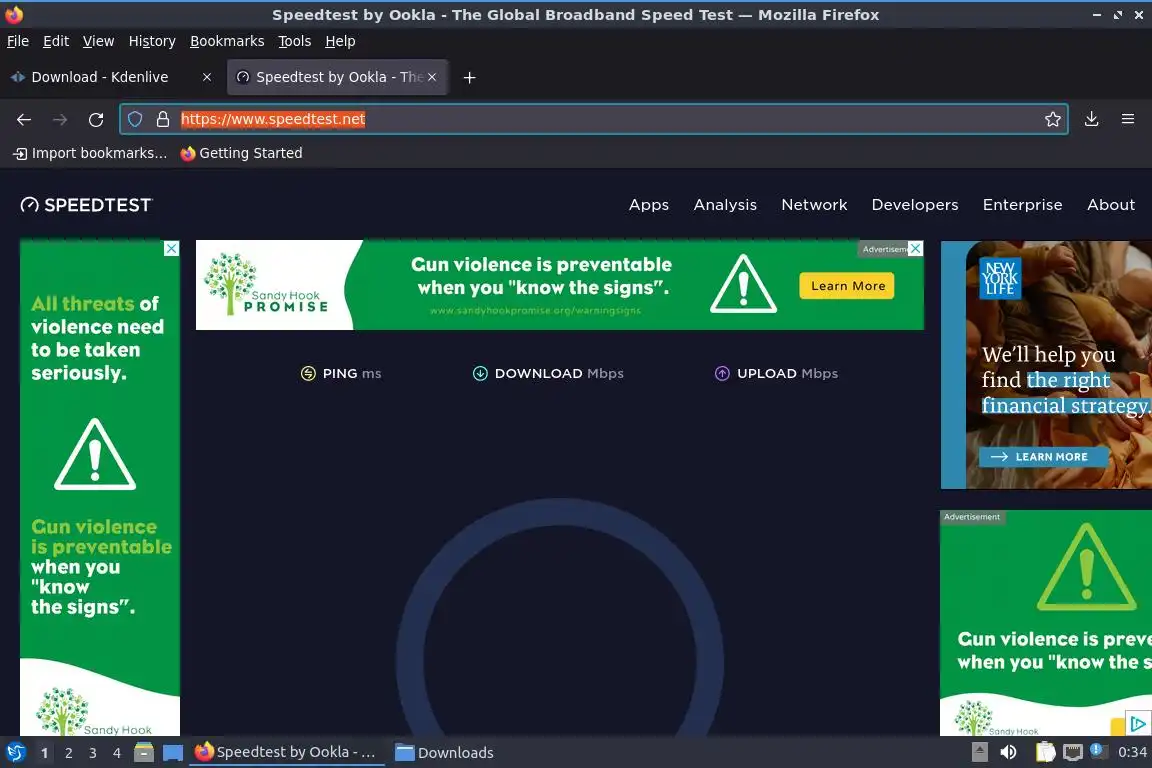Go back with the browser back arrow
Viewport: 1152px width, 768px height.
24,119
